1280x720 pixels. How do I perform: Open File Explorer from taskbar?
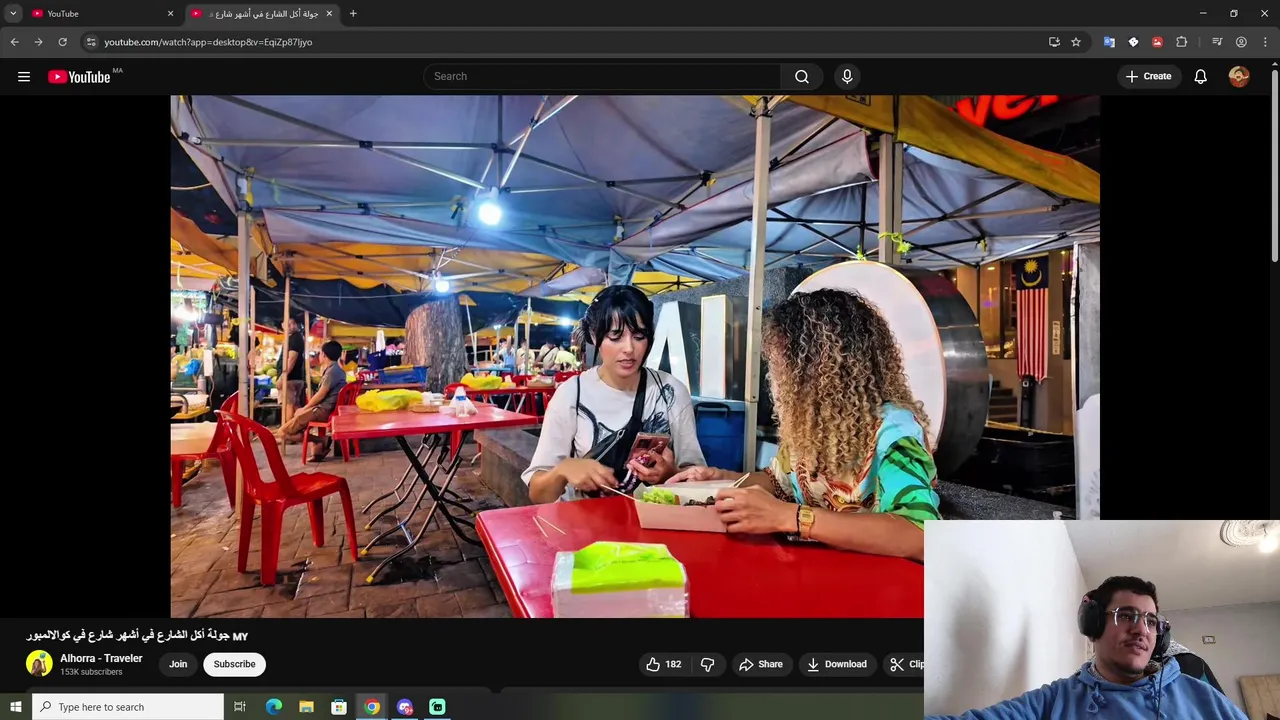(x=306, y=707)
